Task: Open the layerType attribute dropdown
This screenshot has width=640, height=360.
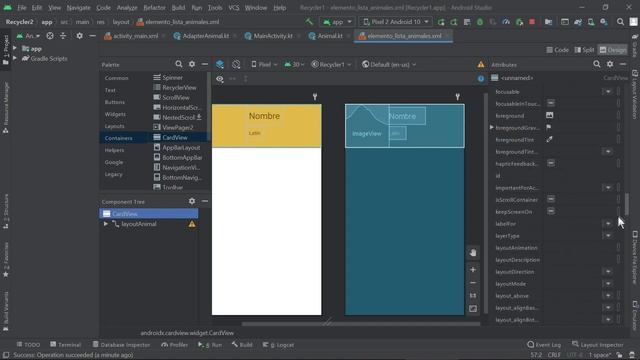Action: 608,236
